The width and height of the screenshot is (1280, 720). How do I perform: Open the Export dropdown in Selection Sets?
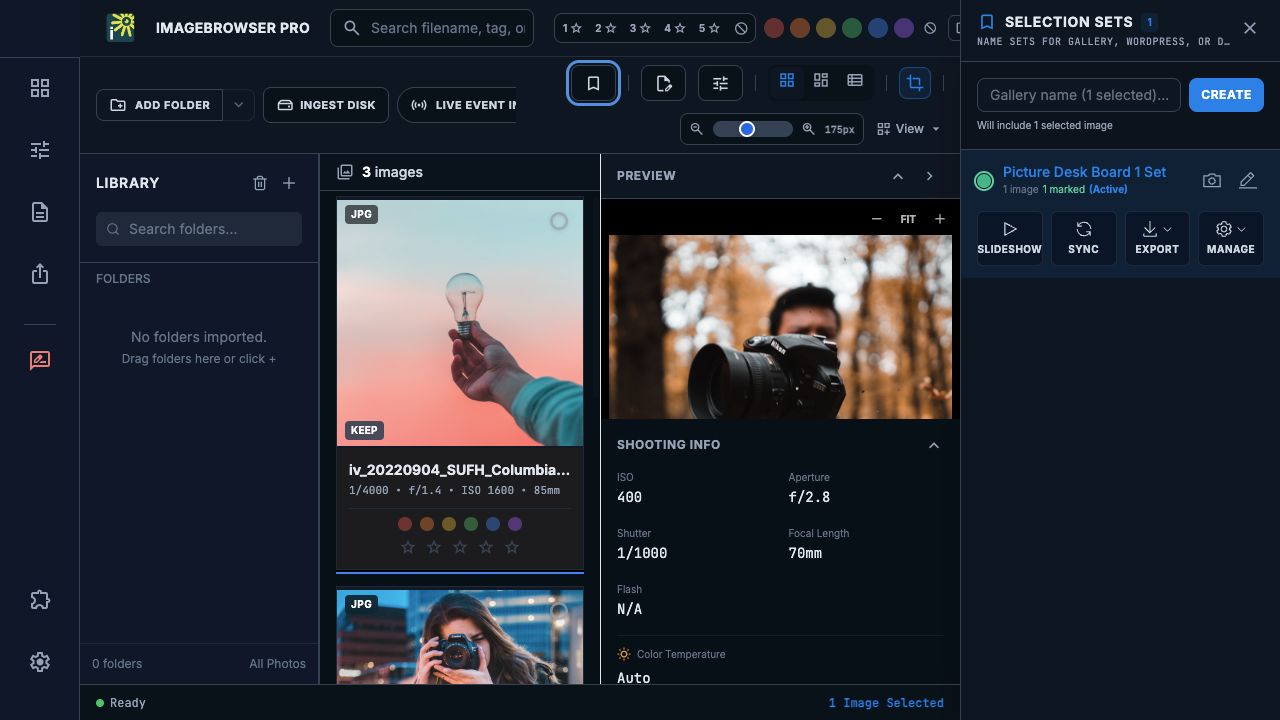[1157, 238]
